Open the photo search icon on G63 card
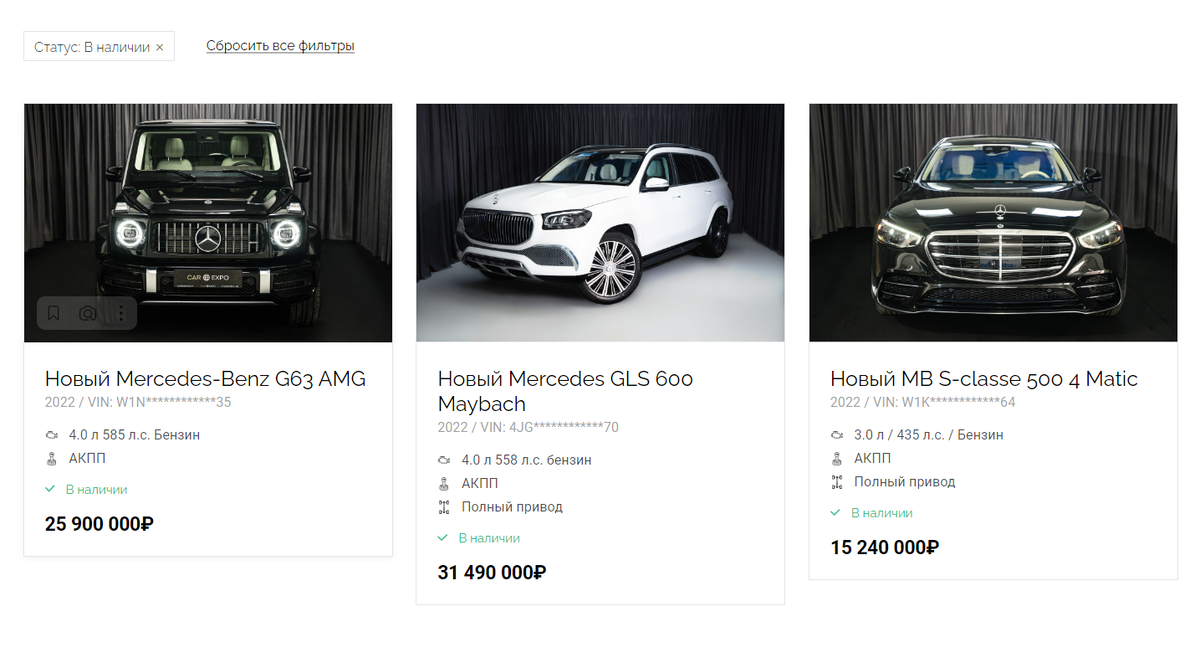 tap(87, 313)
